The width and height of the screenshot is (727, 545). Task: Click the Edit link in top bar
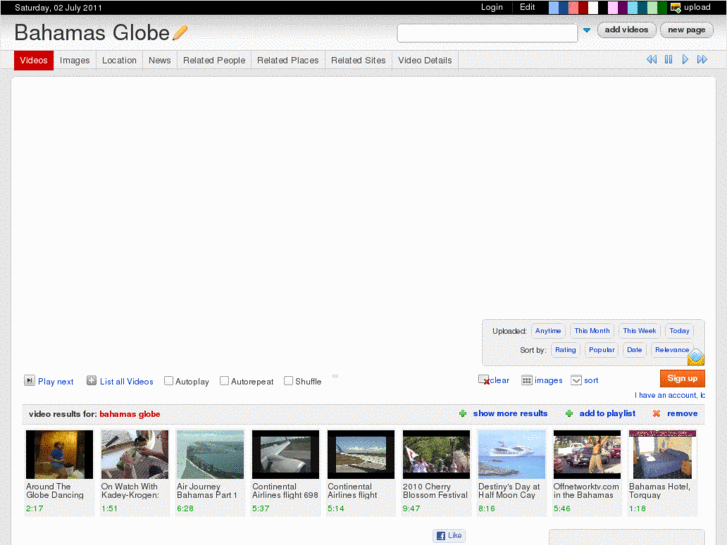pyautogui.click(x=527, y=7)
